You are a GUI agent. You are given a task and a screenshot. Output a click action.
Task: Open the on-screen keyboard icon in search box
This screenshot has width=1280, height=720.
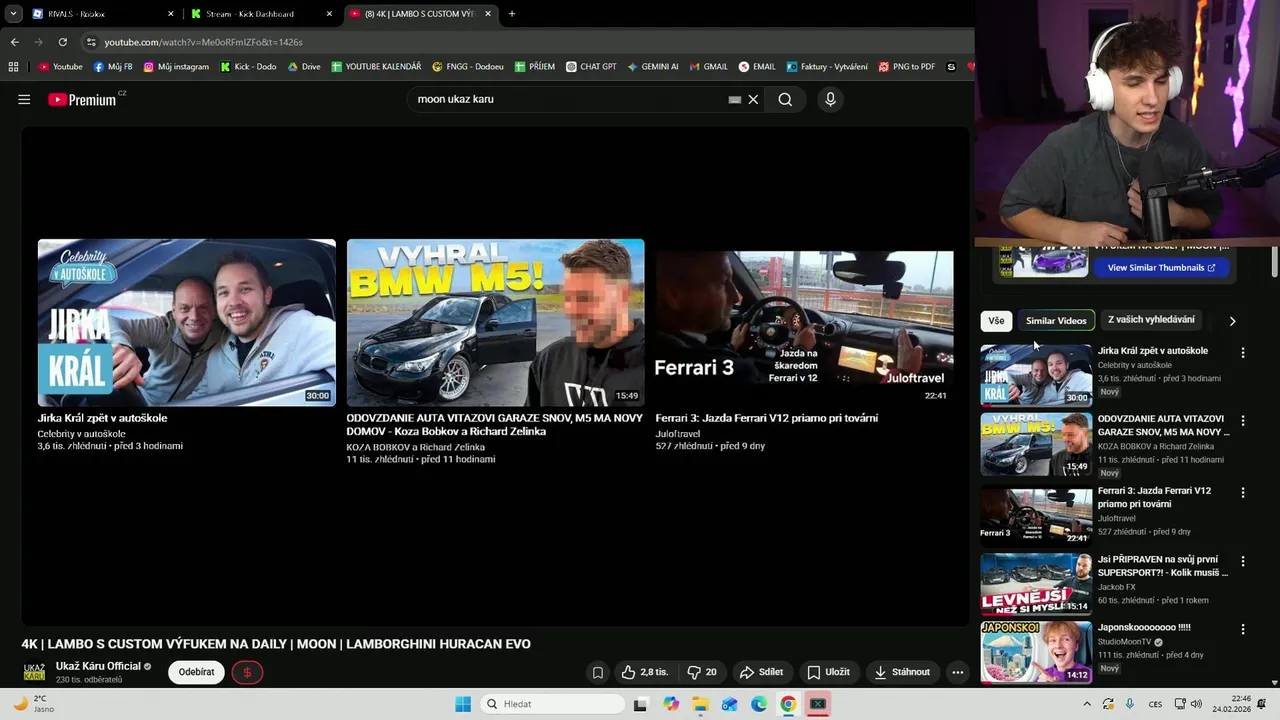coord(734,99)
